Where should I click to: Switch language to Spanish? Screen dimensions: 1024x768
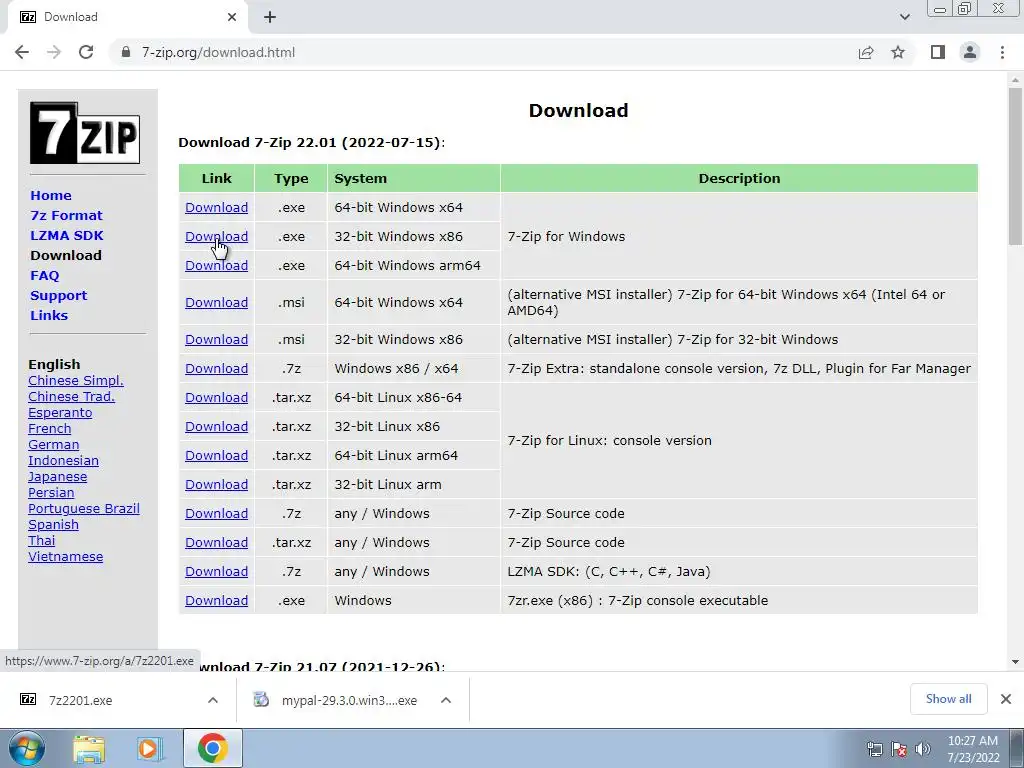tap(53, 524)
